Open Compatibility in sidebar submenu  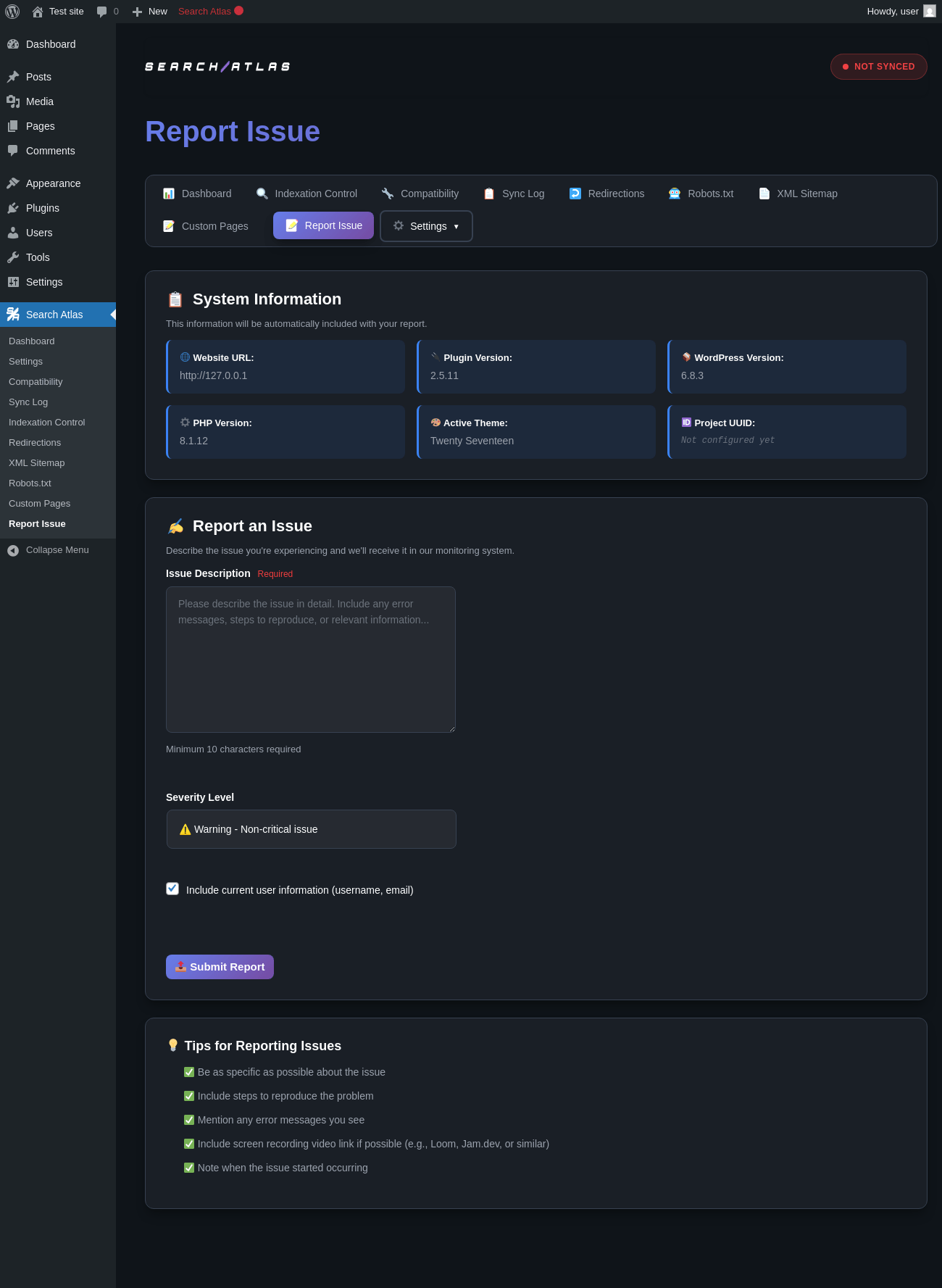click(36, 382)
